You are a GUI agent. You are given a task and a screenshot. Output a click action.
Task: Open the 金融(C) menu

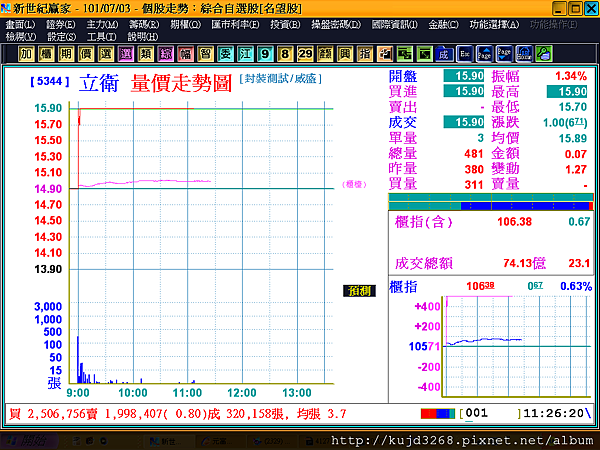(x=443, y=25)
